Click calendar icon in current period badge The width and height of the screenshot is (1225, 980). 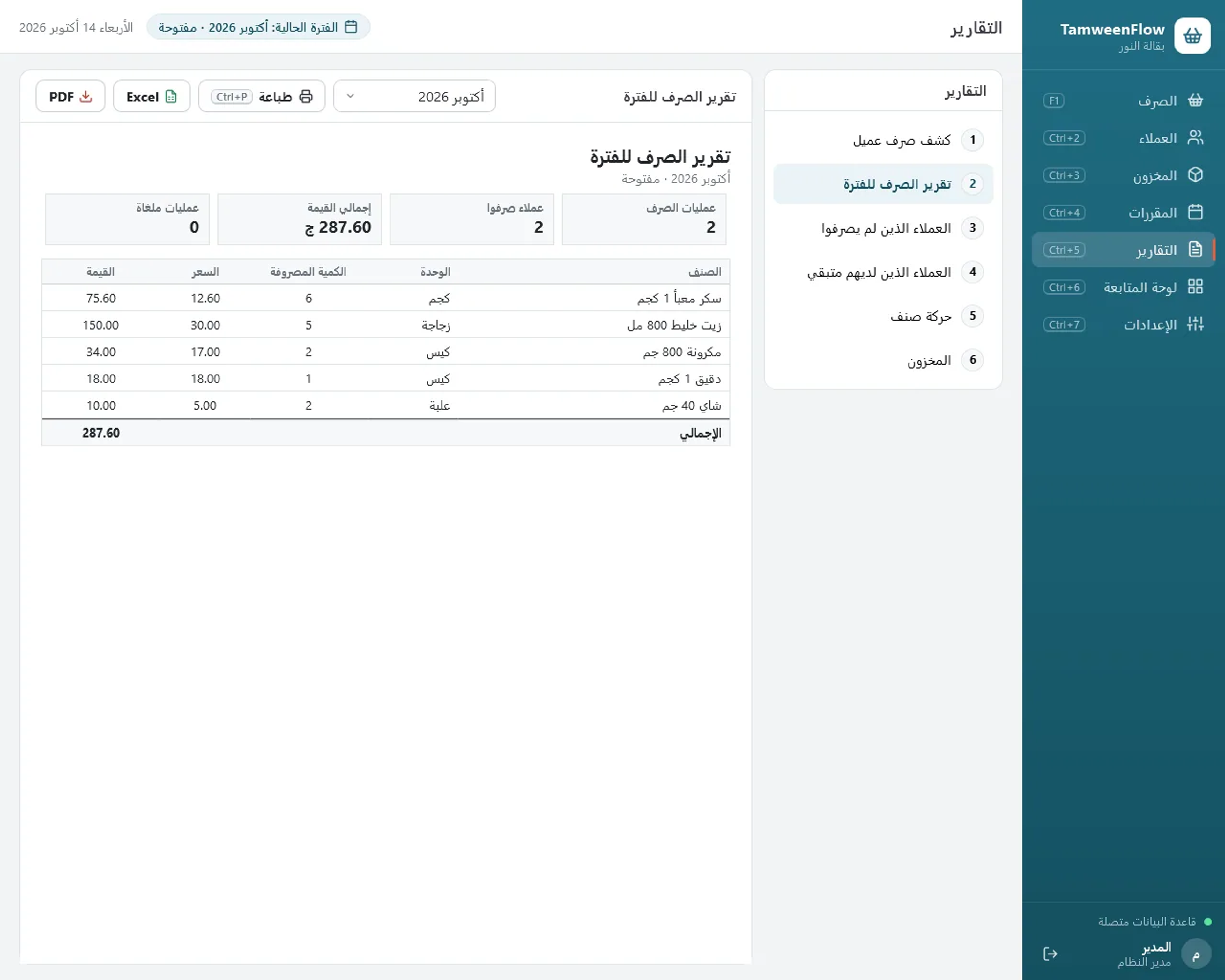[351, 27]
